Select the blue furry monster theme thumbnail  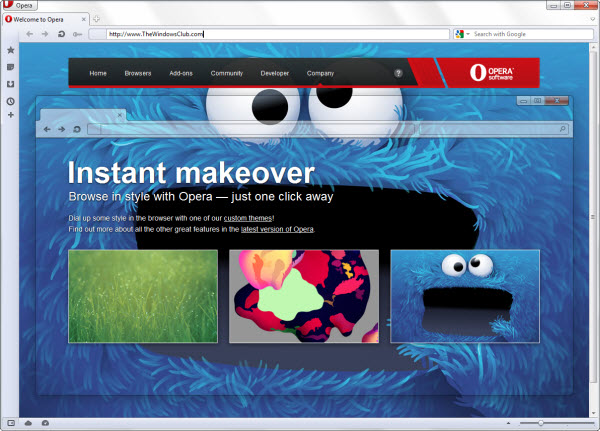(x=465, y=296)
